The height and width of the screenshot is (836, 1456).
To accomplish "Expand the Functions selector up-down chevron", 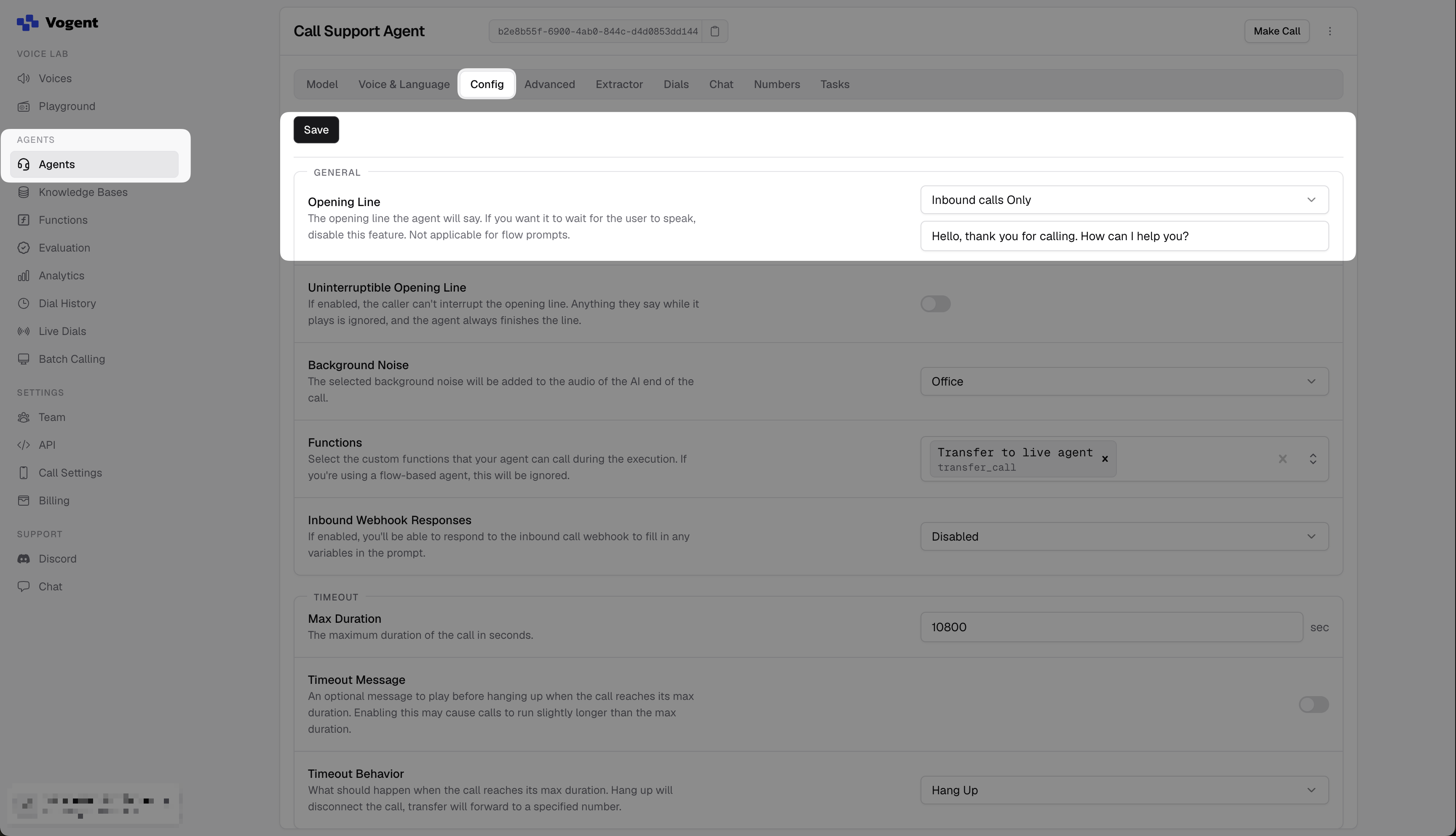I will coord(1312,459).
